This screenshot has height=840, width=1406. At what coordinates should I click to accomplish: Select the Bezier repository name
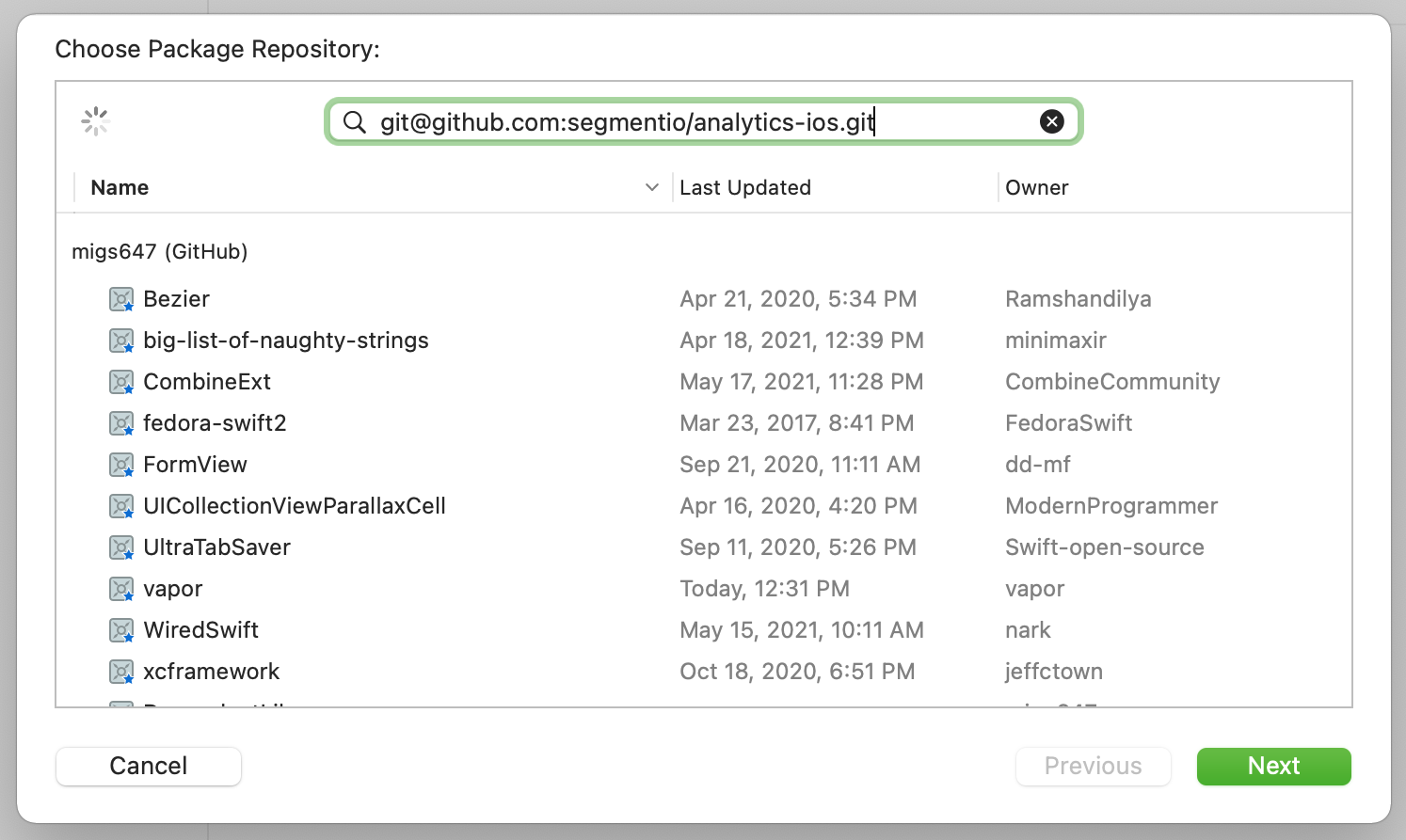[x=176, y=299]
